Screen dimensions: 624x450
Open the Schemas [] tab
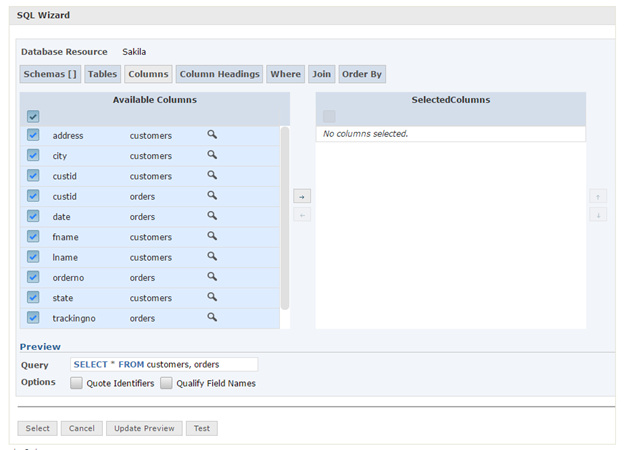(50, 74)
